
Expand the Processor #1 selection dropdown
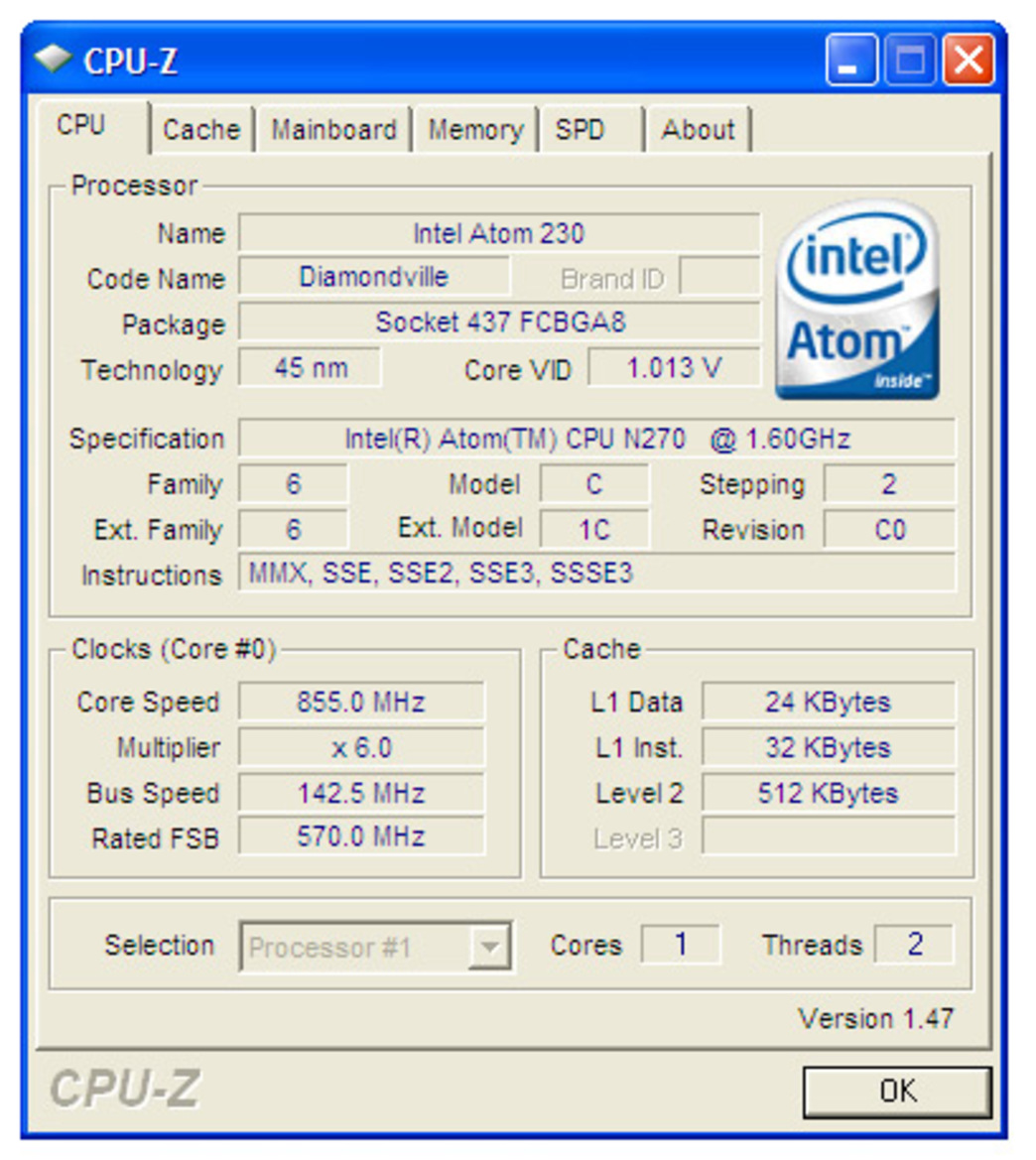click(x=489, y=947)
